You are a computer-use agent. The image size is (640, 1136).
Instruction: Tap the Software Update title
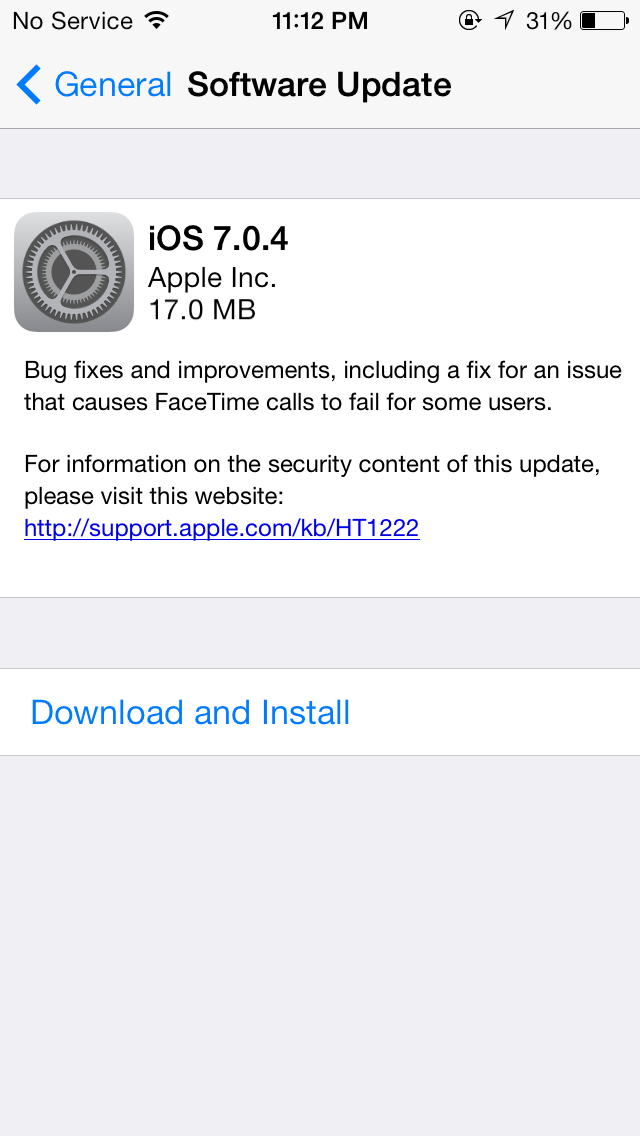coord(320,85)
